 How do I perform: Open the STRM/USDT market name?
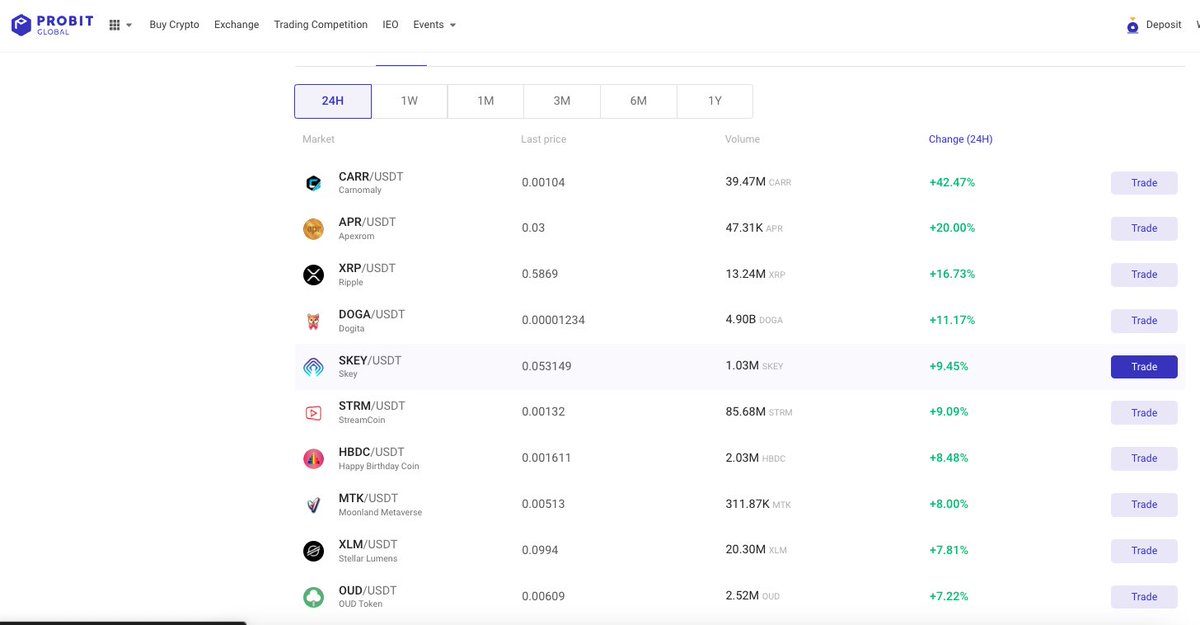(x=372, y=406)
